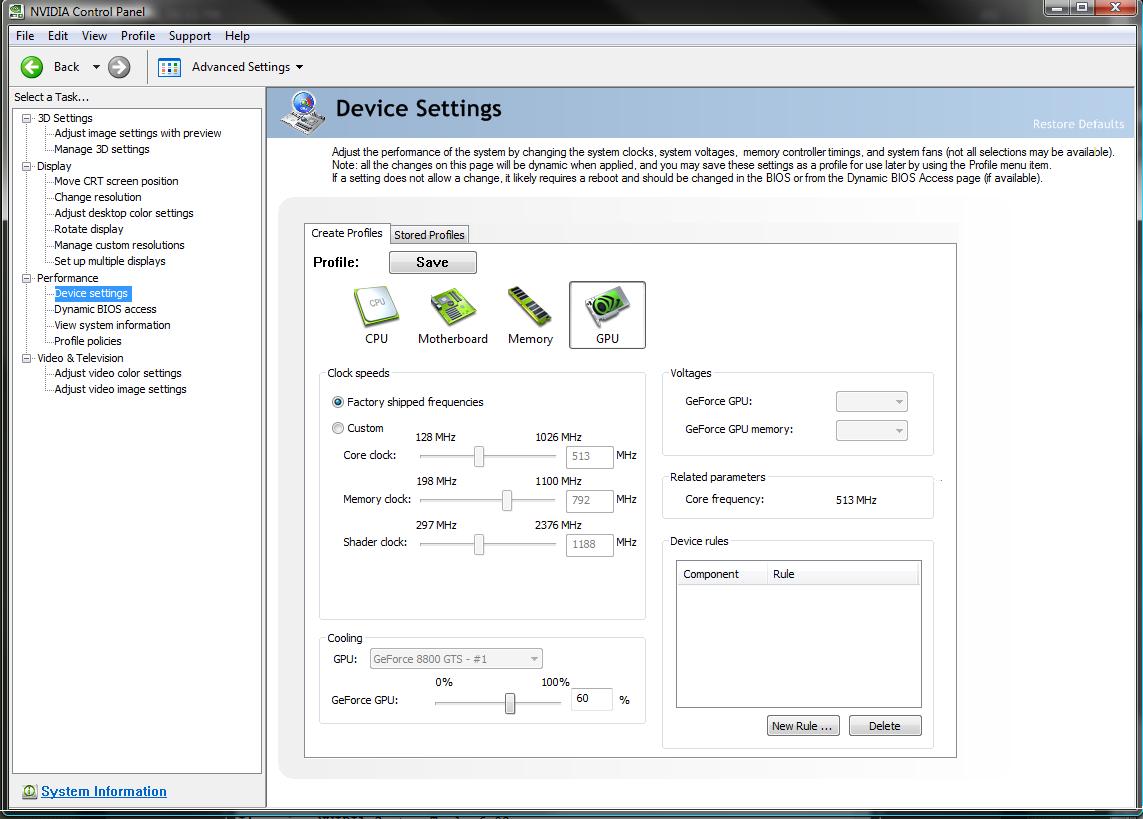The width and height of the screenshot is (1143, 819).
Task: Collapse the Video & Television tree node
Action: (27, 358)
